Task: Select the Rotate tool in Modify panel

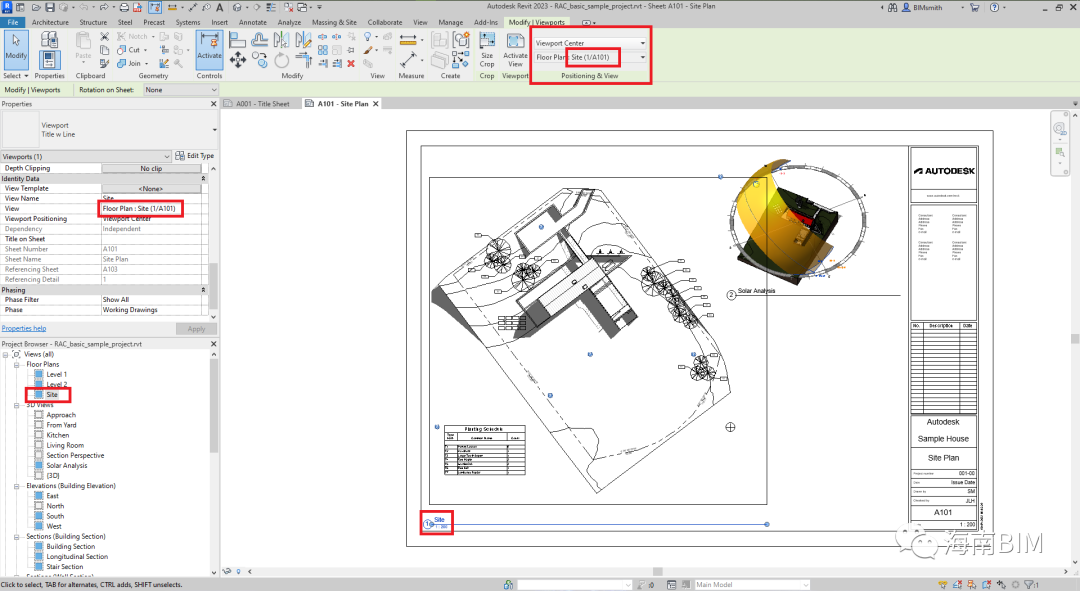Action: [x=282, y=61]
